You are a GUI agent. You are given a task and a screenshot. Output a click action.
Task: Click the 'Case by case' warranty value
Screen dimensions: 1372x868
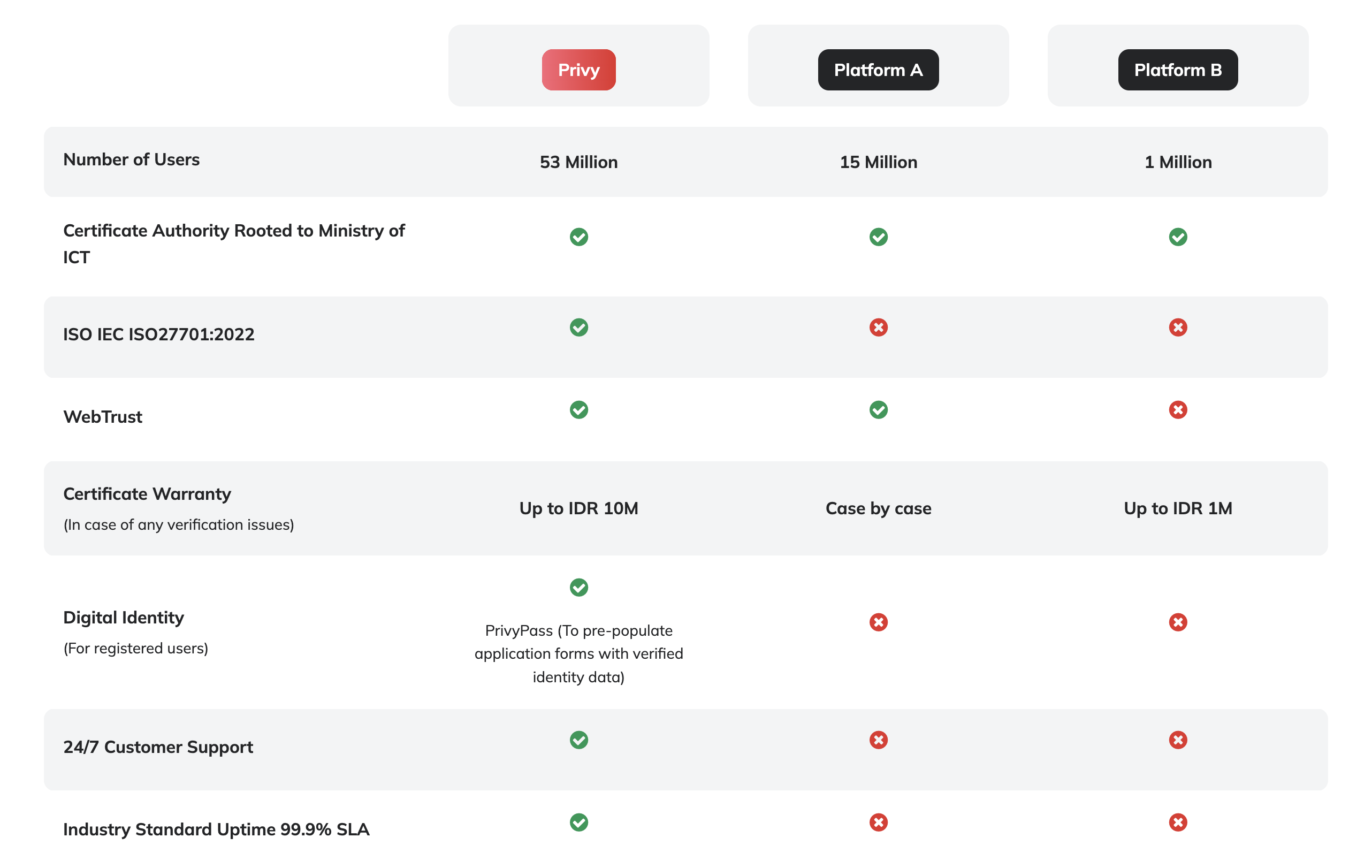(879, 508)
